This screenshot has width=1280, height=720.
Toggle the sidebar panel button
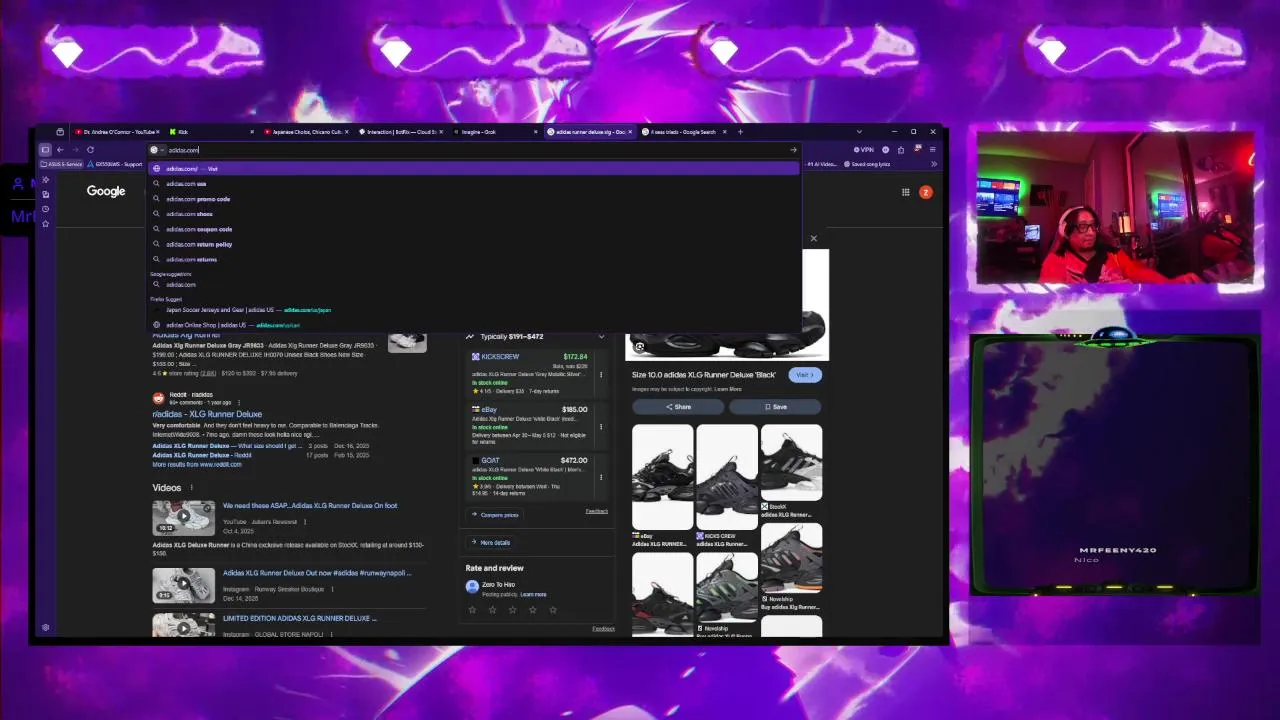click(45, 150)
